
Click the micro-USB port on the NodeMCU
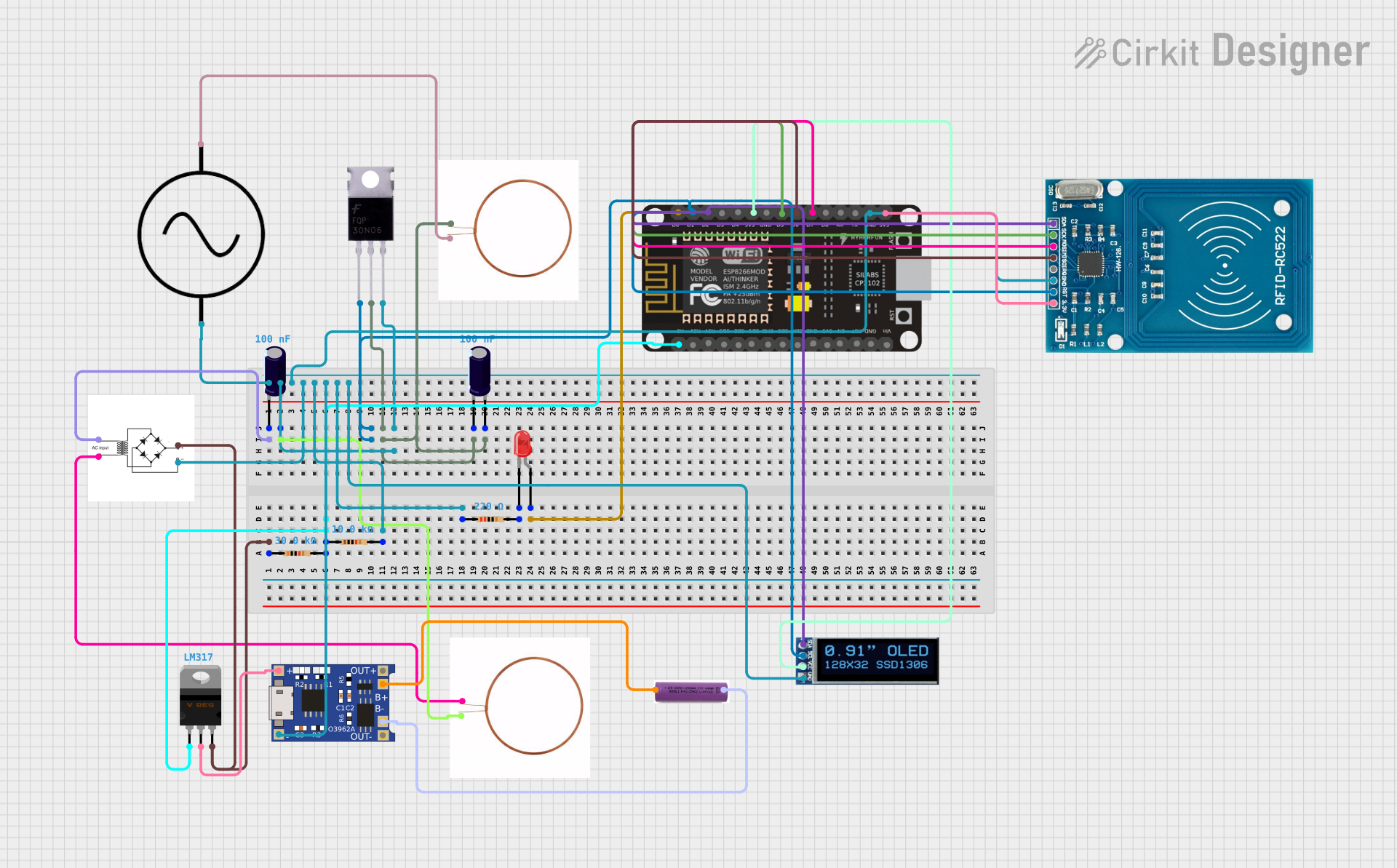tap(912, 279)
